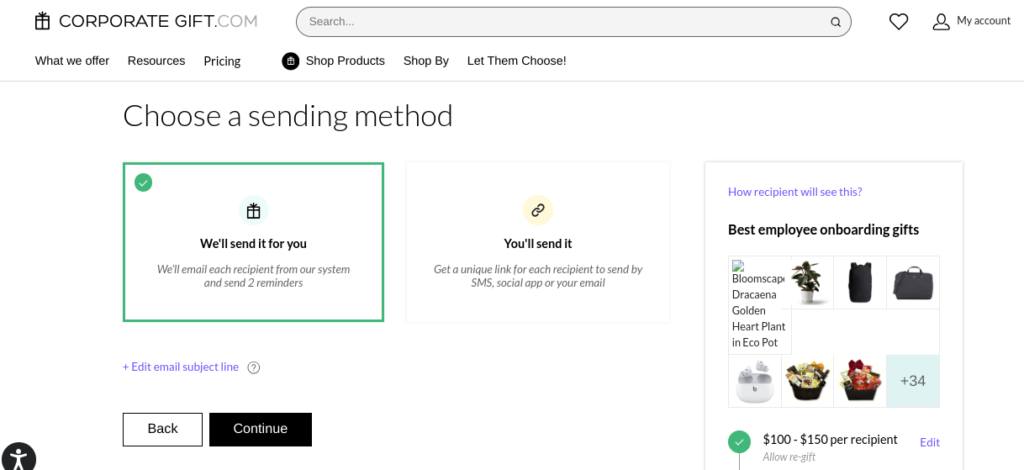
Task: Click the +34 more gifts tile
Action: [913, 381]
